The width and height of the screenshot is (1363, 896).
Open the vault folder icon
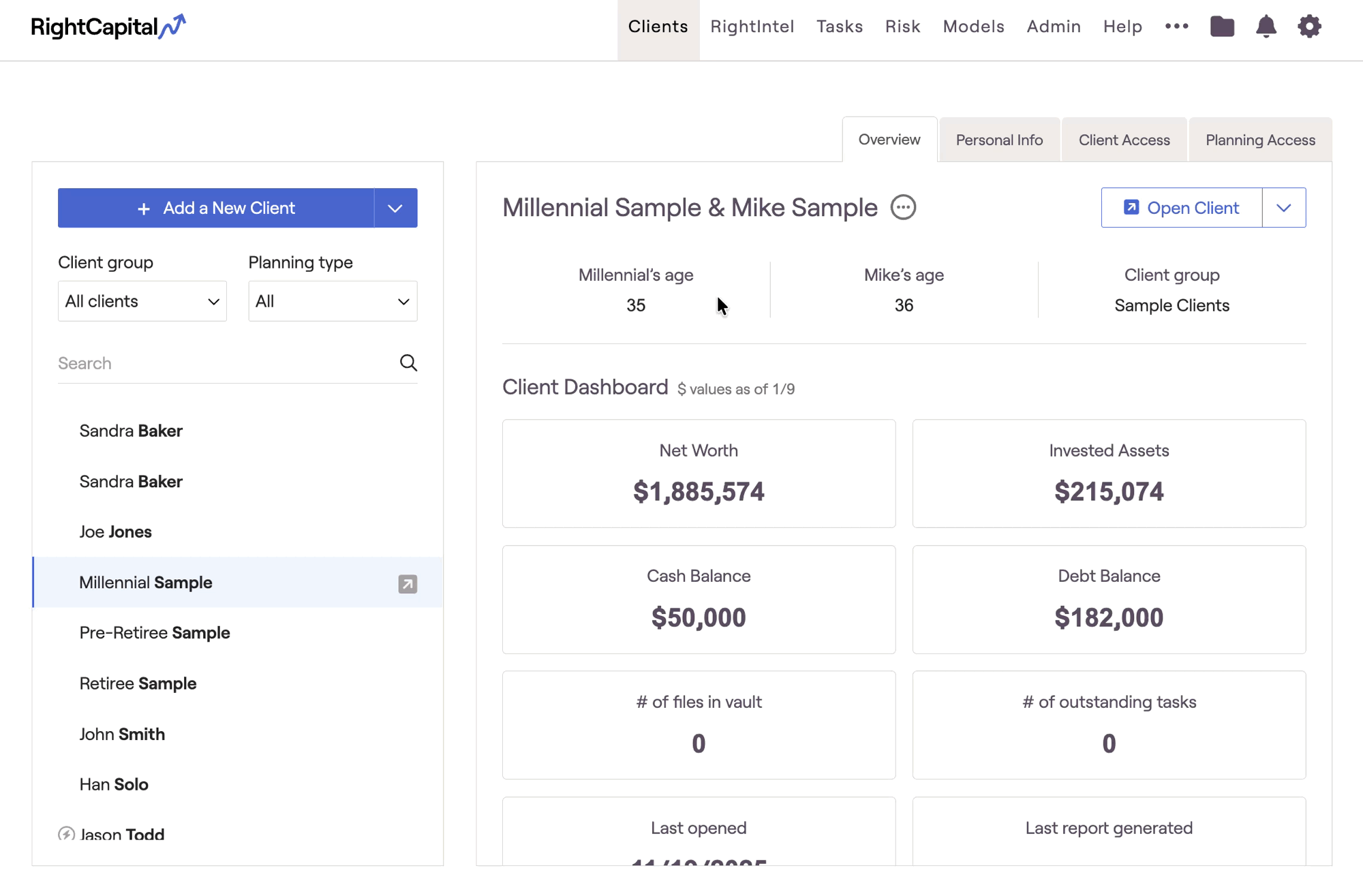pos(1222,27)
